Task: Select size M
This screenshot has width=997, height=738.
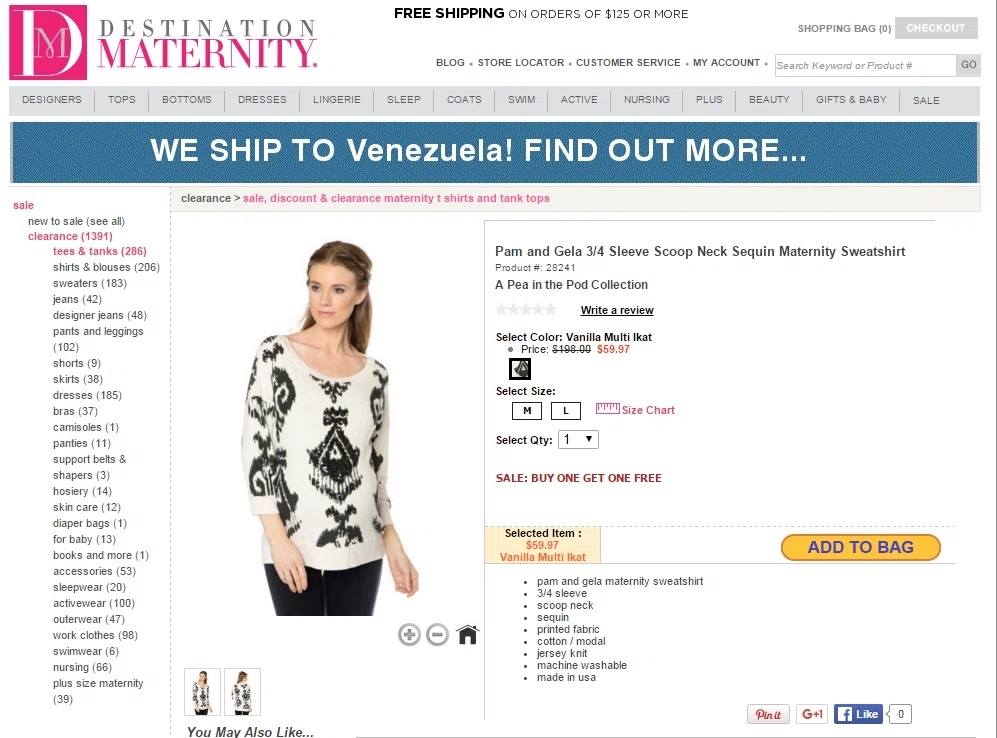Action: click(527, 411)
